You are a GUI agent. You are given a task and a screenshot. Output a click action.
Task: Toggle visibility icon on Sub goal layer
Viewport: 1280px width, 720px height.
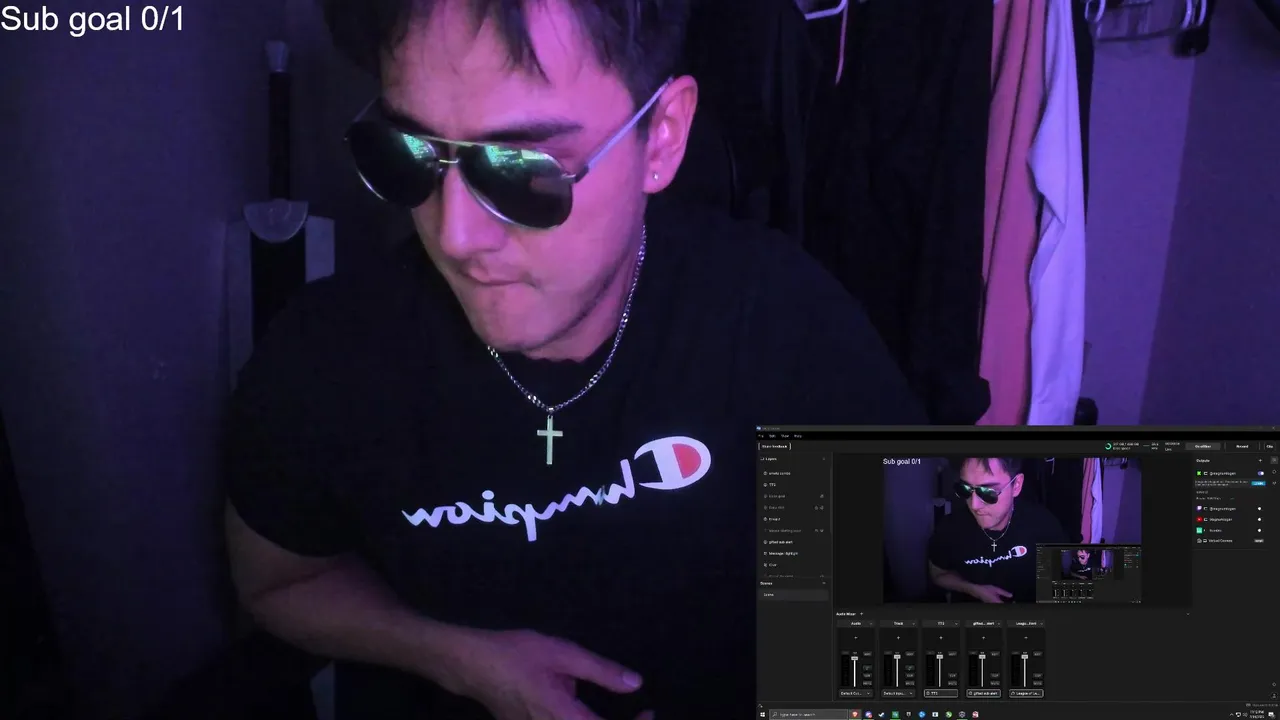(821, 496)
